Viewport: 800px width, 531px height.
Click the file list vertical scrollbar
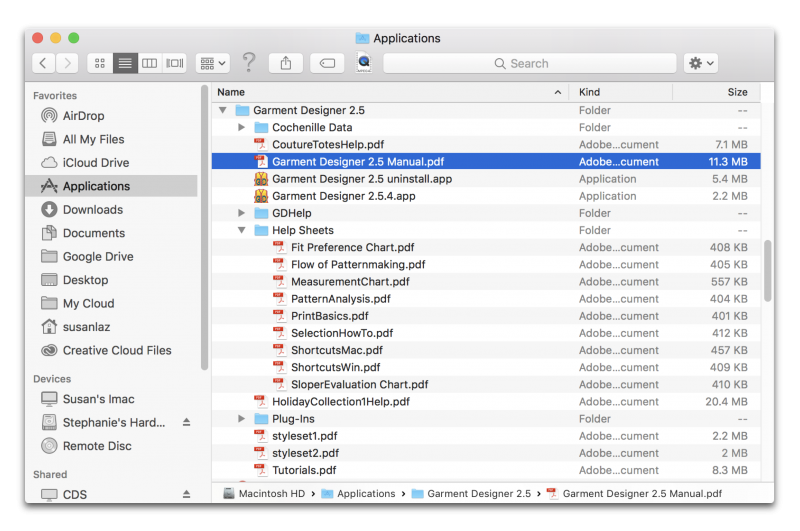click(x=767, y=270)
